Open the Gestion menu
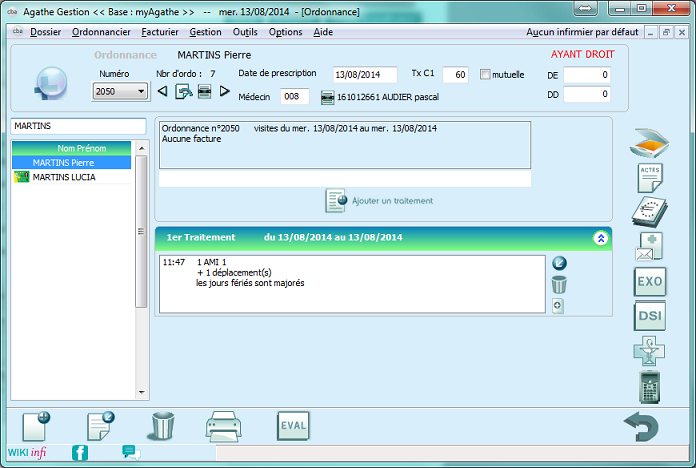 click(x=205, y=32)
